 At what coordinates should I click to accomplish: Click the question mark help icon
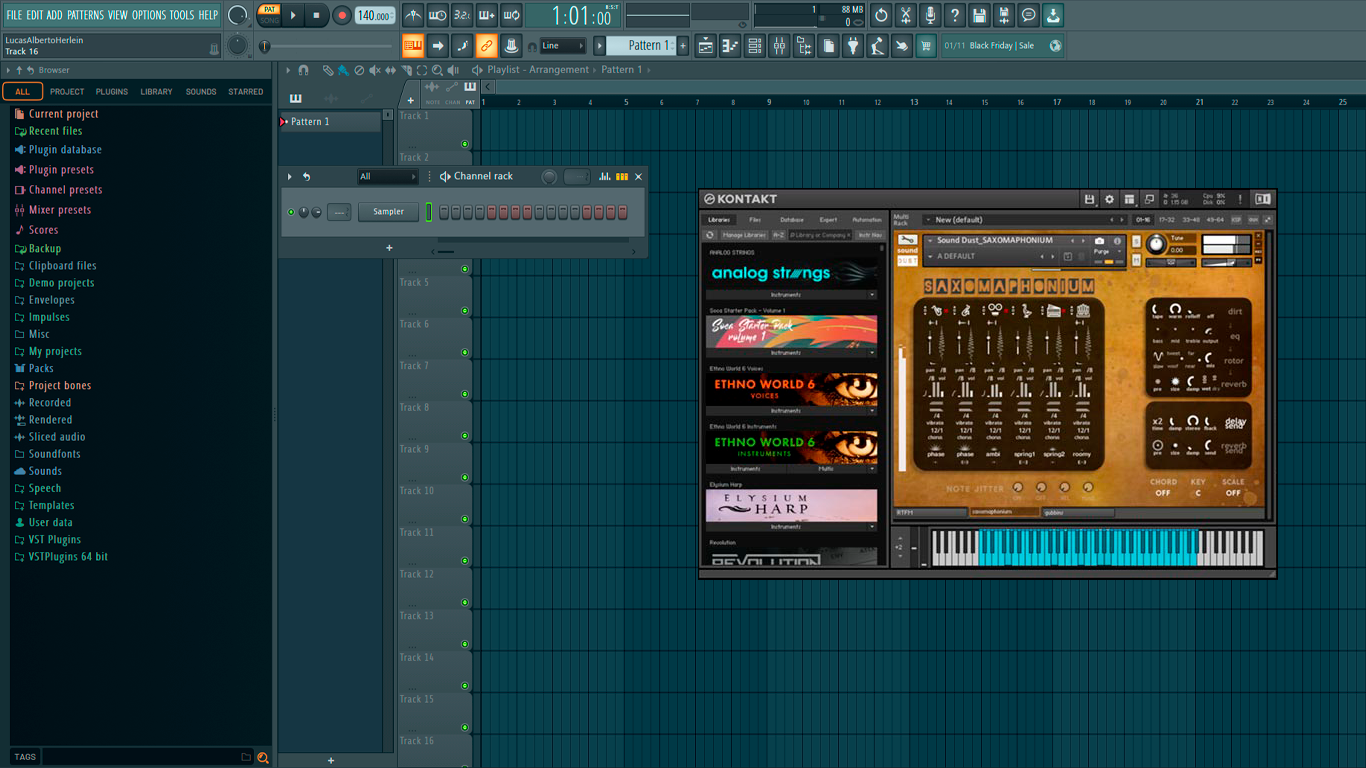(x=955, y=15)
